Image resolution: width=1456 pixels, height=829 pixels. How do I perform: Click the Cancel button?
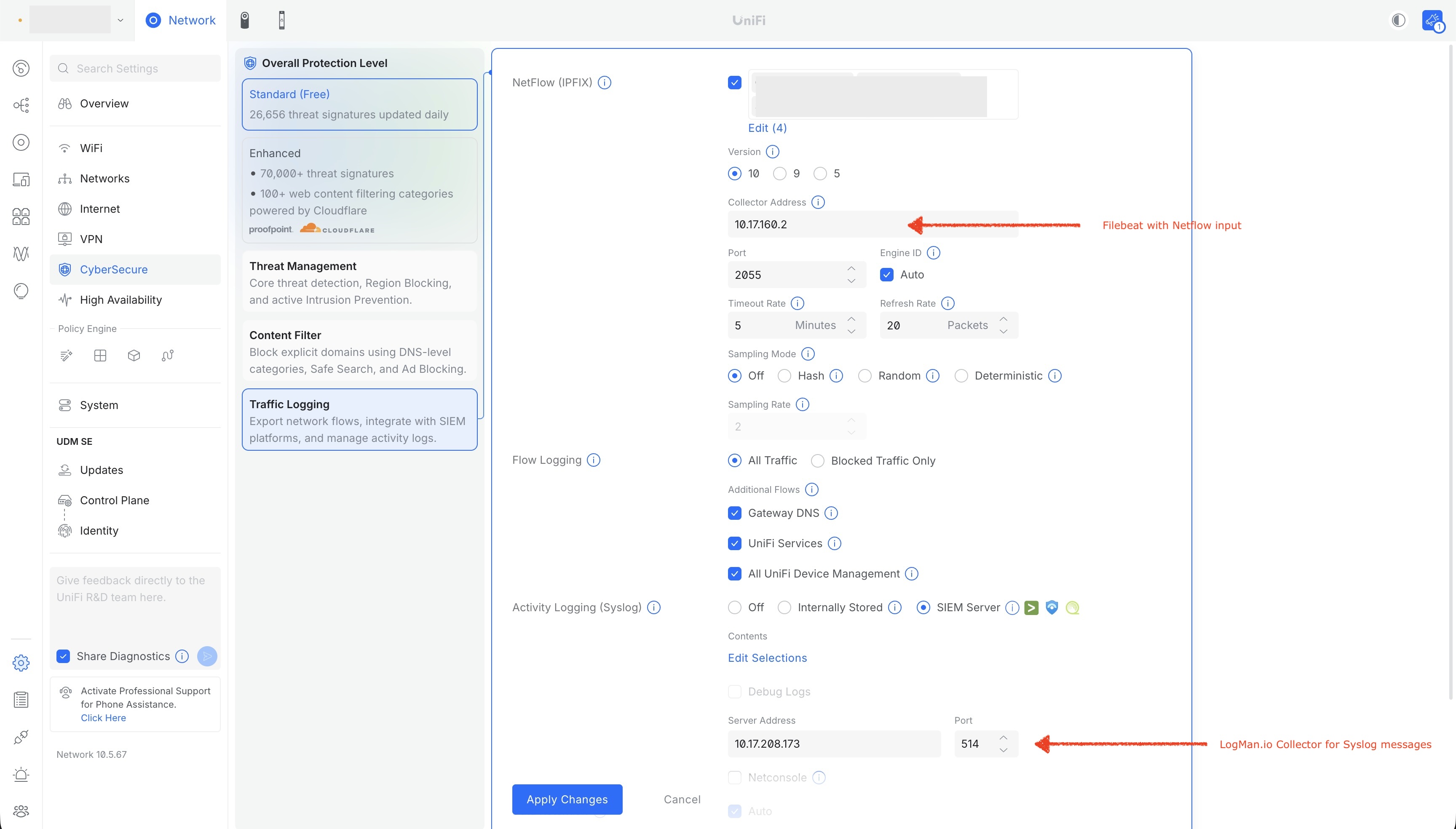coord(682,800)
